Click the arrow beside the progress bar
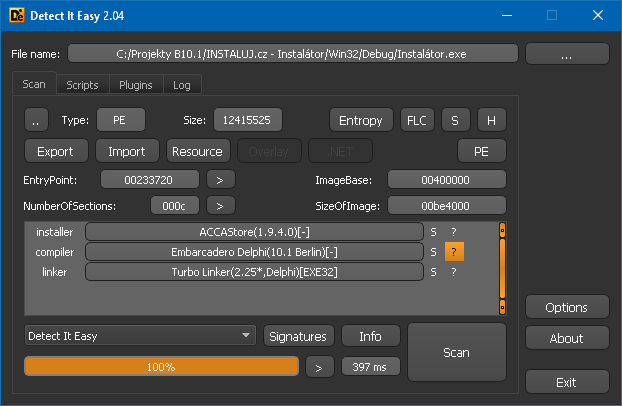The height and width of the screenshot is (406, 622). (319, 367)
